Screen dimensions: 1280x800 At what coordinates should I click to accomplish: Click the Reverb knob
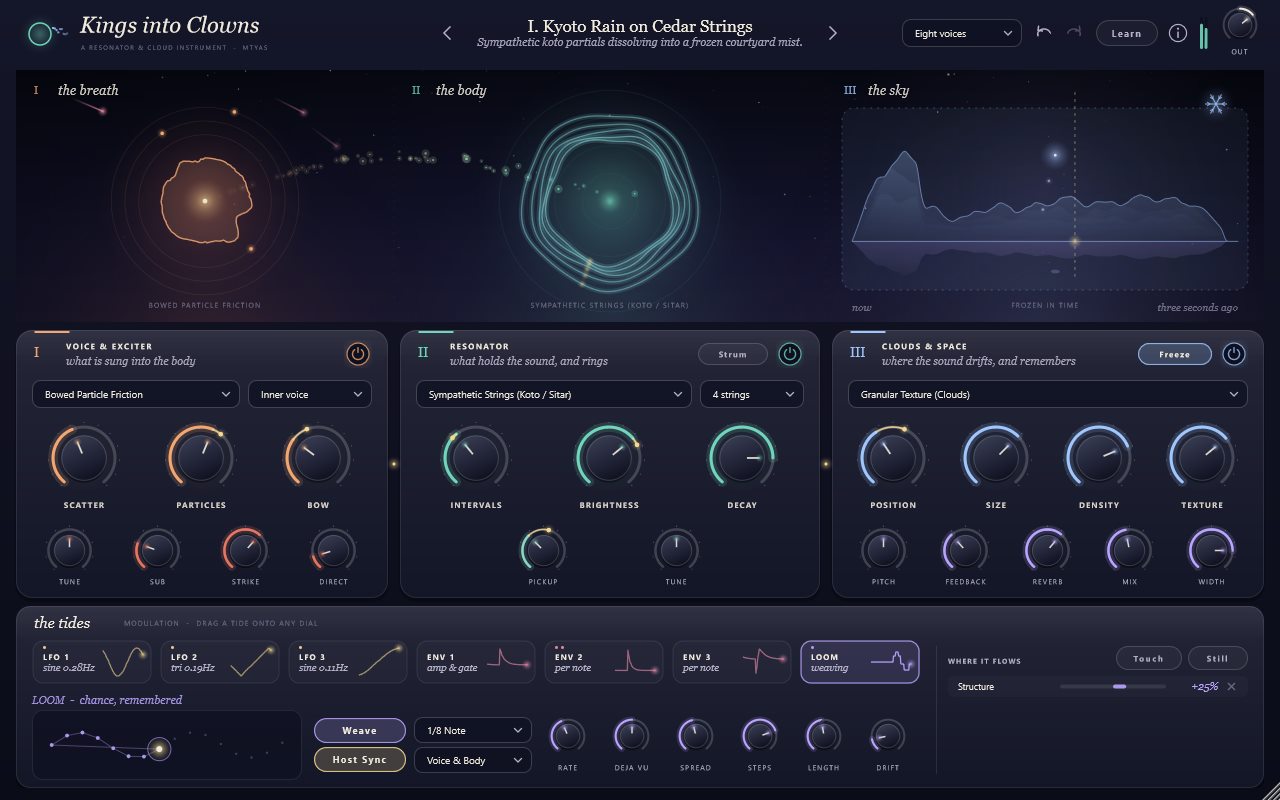coord(1047,550)
